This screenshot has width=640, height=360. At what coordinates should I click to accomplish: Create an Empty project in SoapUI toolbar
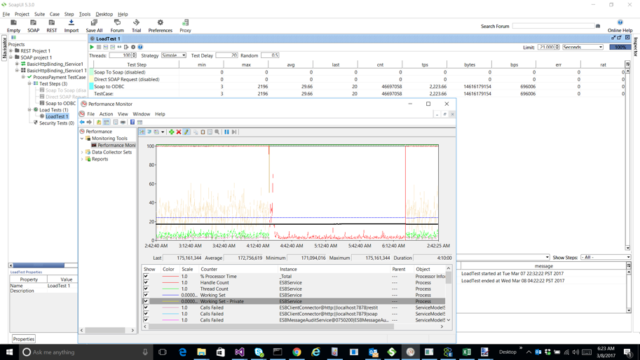tap(13, 26)
